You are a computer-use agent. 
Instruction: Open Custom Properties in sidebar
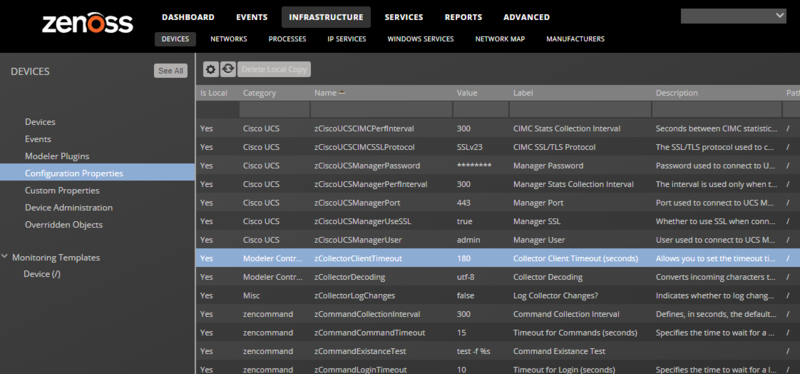(x=62, y=190)
